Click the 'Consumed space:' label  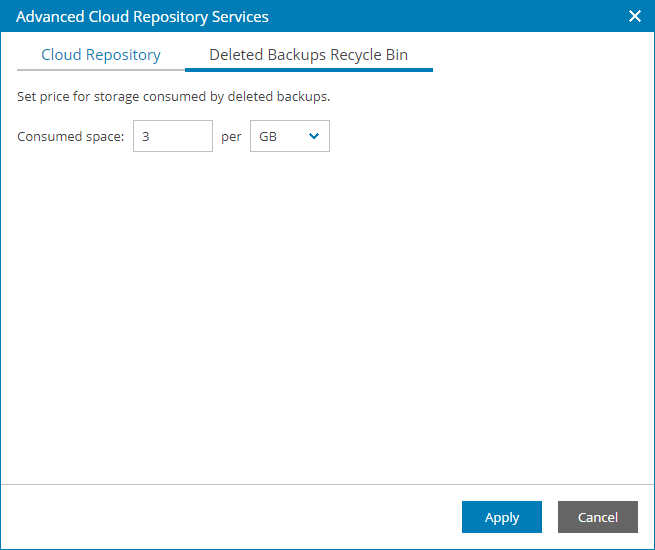point(70,137)
